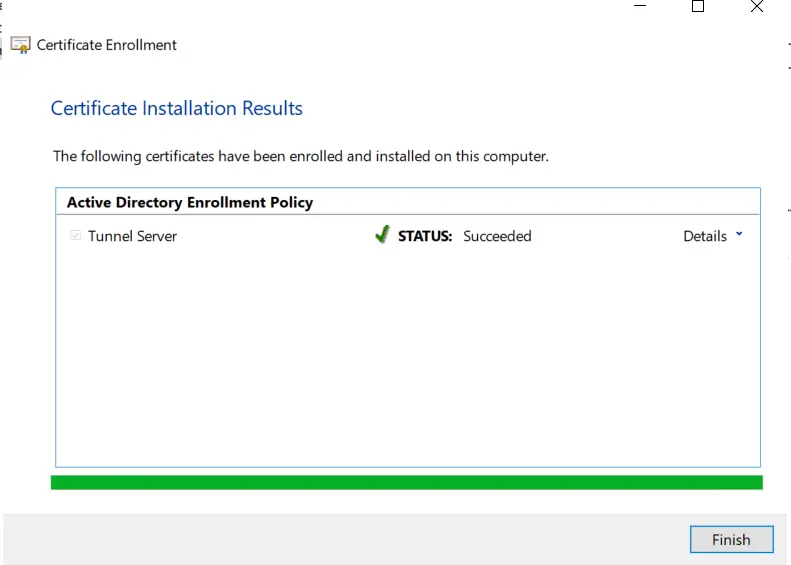Click the green success checkmark icon

[x=381, y=235]
